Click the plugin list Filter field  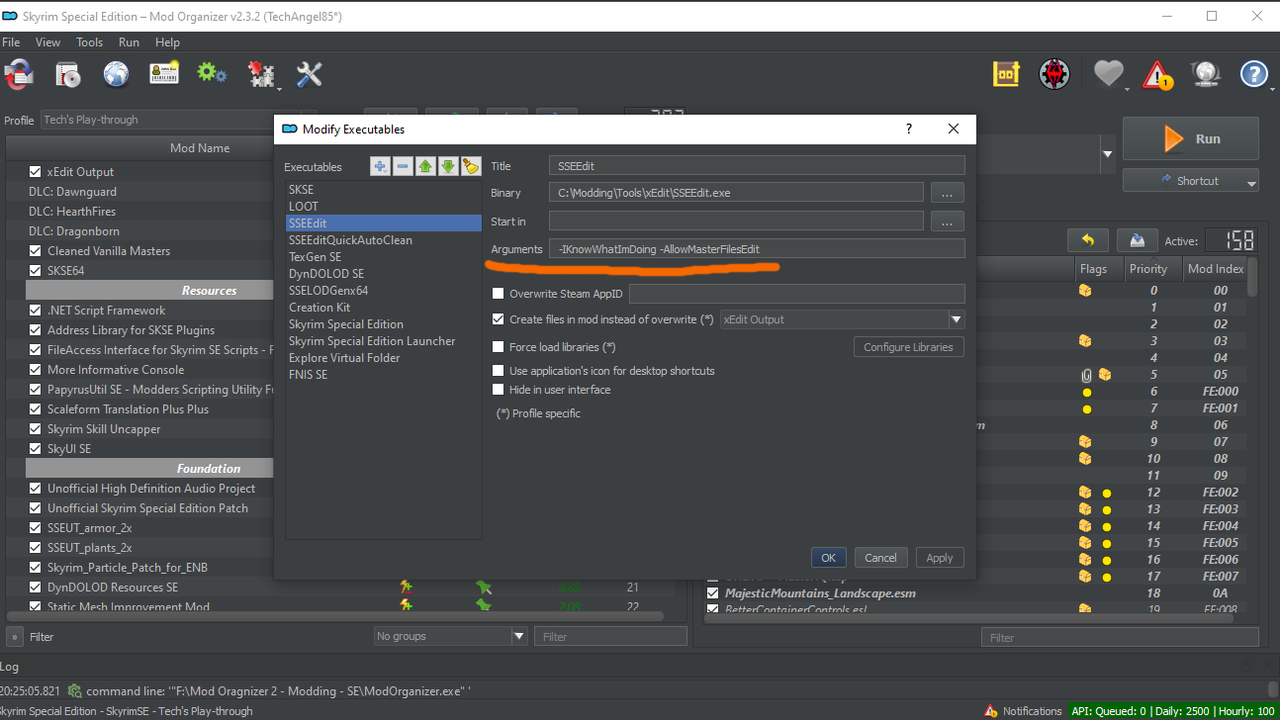pos(1120,637)
